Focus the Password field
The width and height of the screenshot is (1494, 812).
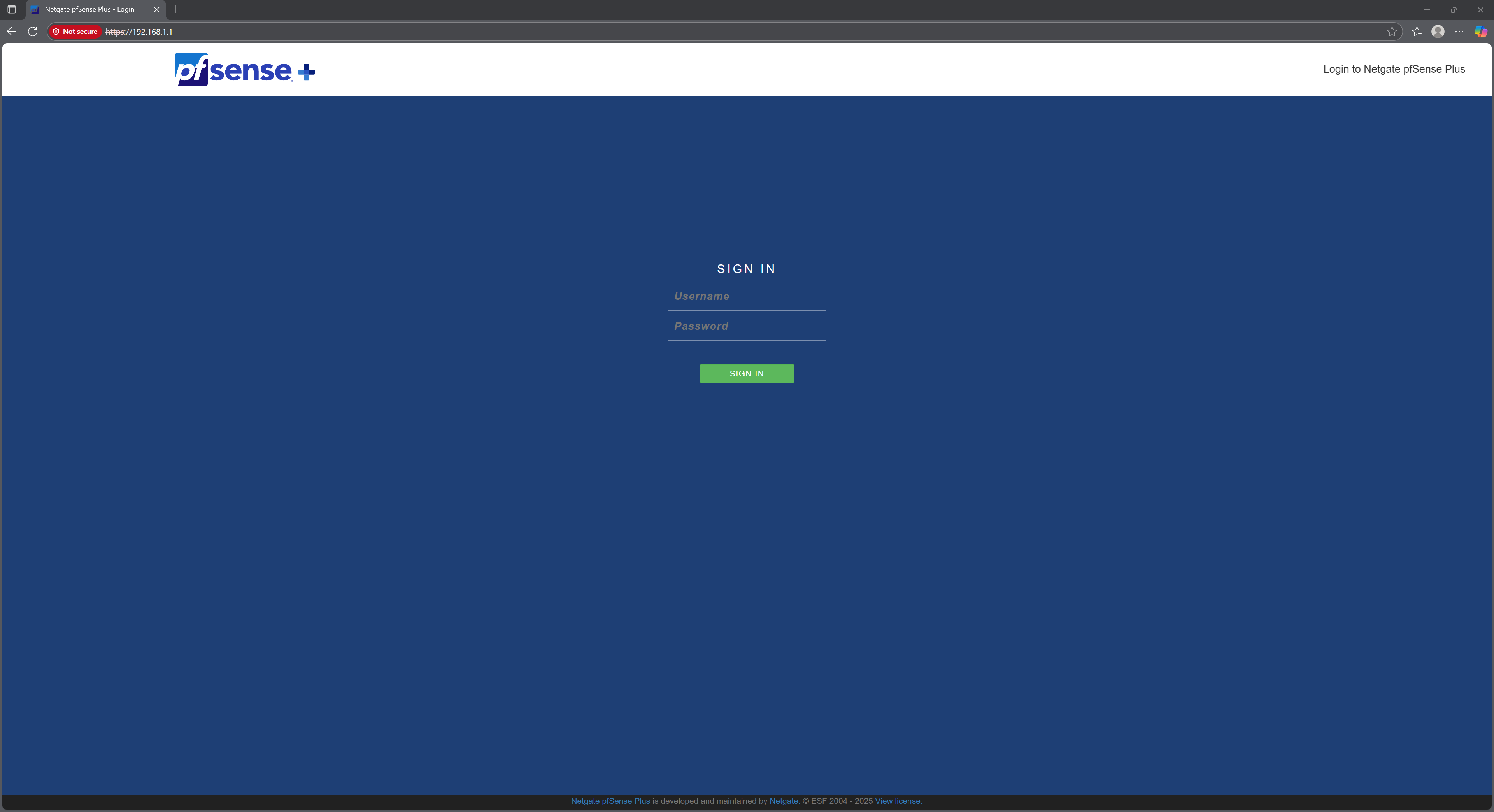[x=747, y=326]
